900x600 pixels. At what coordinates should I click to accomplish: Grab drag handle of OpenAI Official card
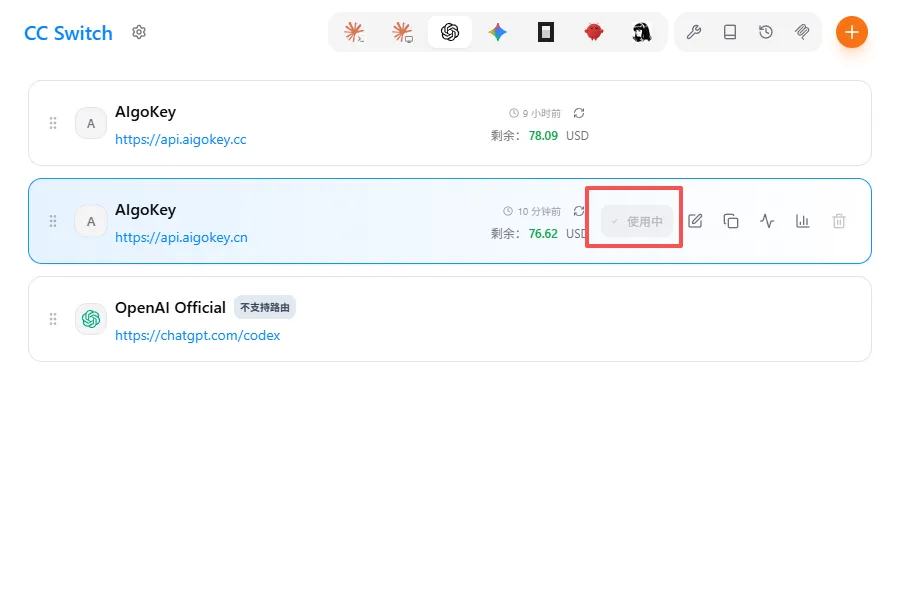point(53,319)
